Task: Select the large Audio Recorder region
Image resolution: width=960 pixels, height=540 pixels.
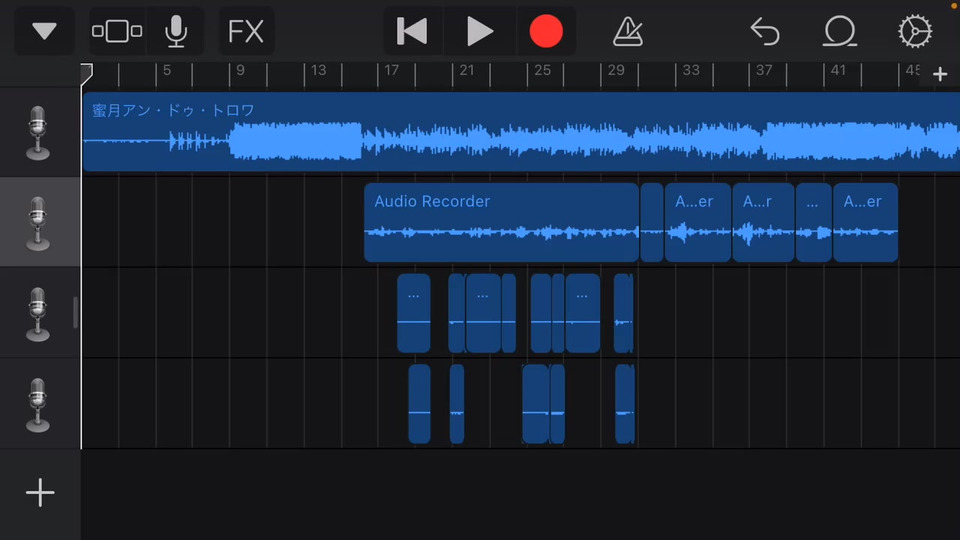Action: click(x=501, y=222)
